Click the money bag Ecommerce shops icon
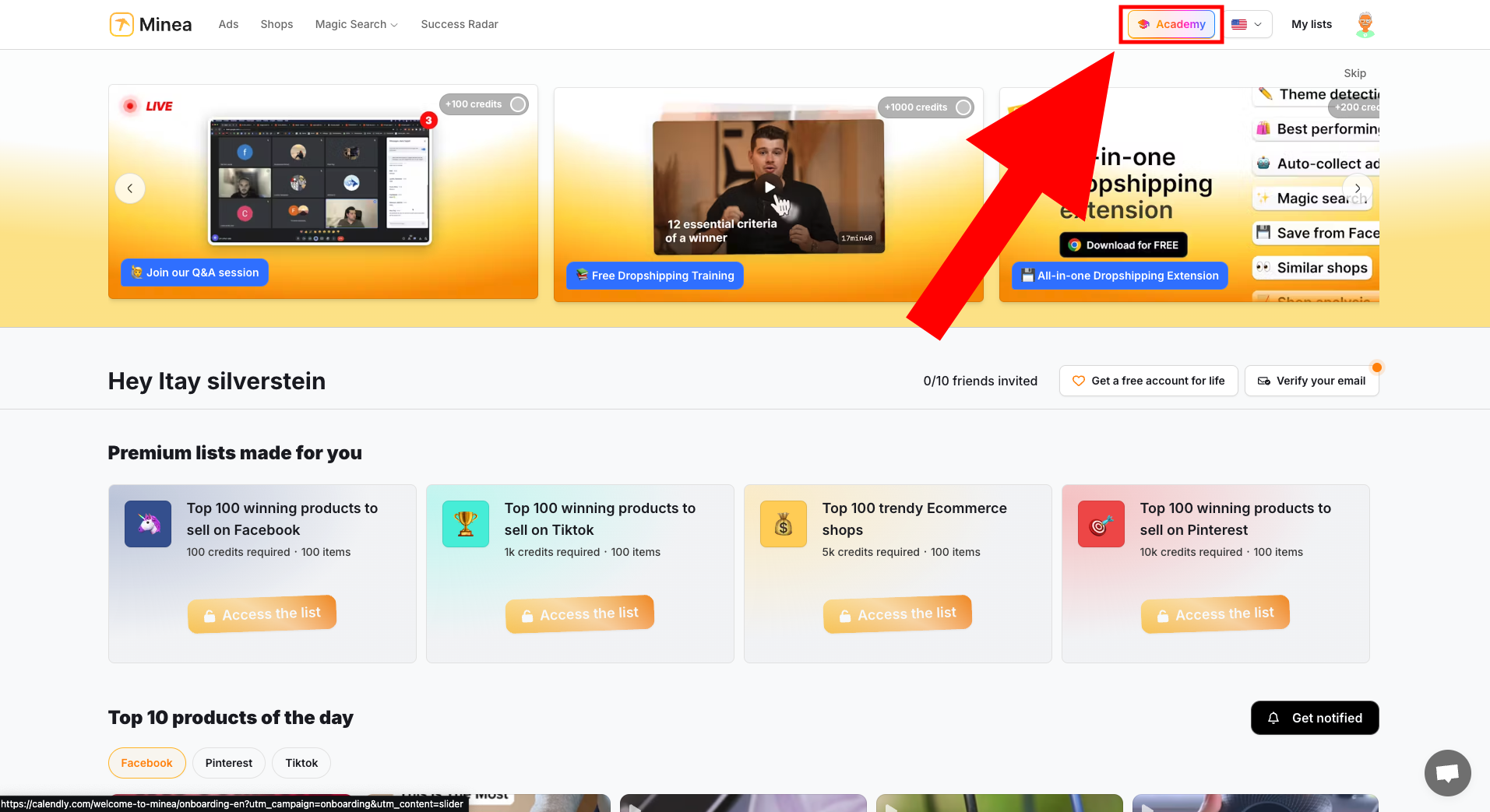1490x812 pixels. tap(784, 524)
